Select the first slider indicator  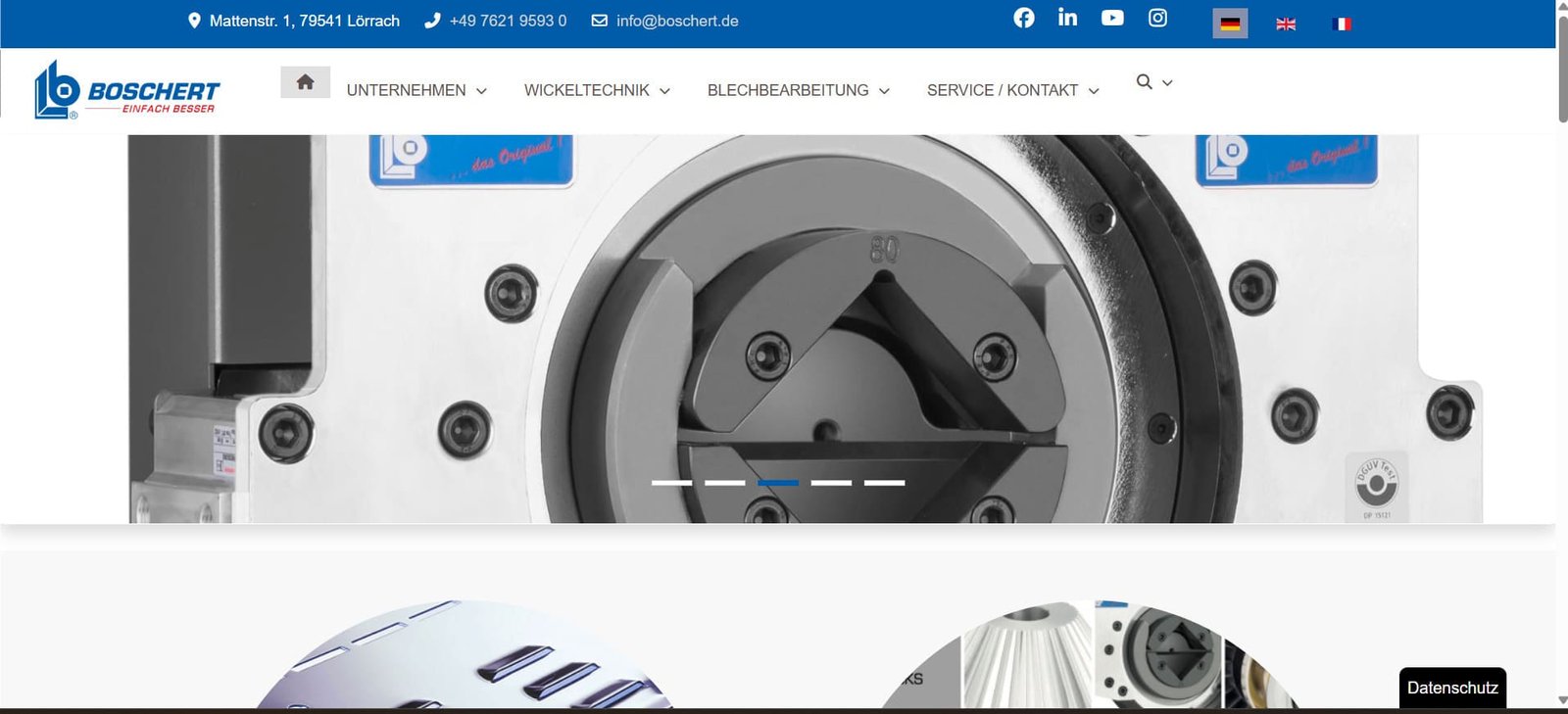click(671, 483)
